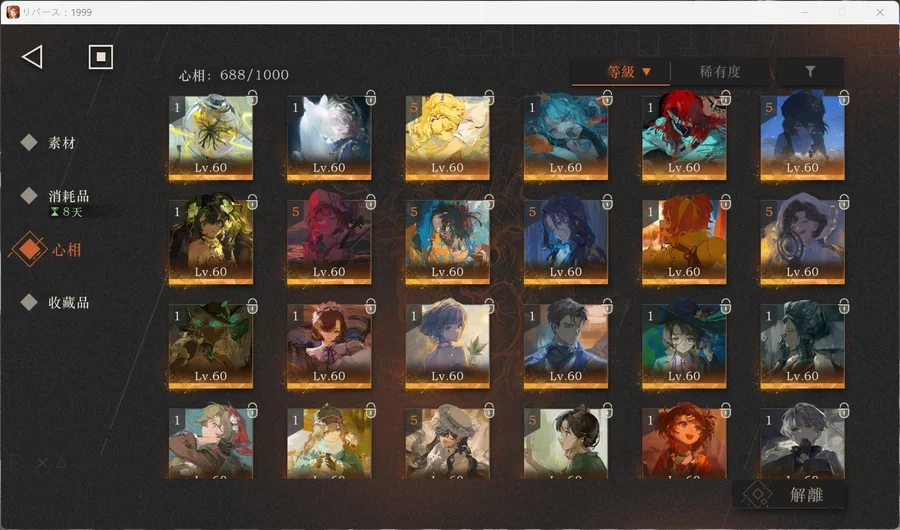This screenshot has width=900, height=530.
Task: Open the man in blue suit psychube
Action: pyautogui.click(x=565, y=345)
